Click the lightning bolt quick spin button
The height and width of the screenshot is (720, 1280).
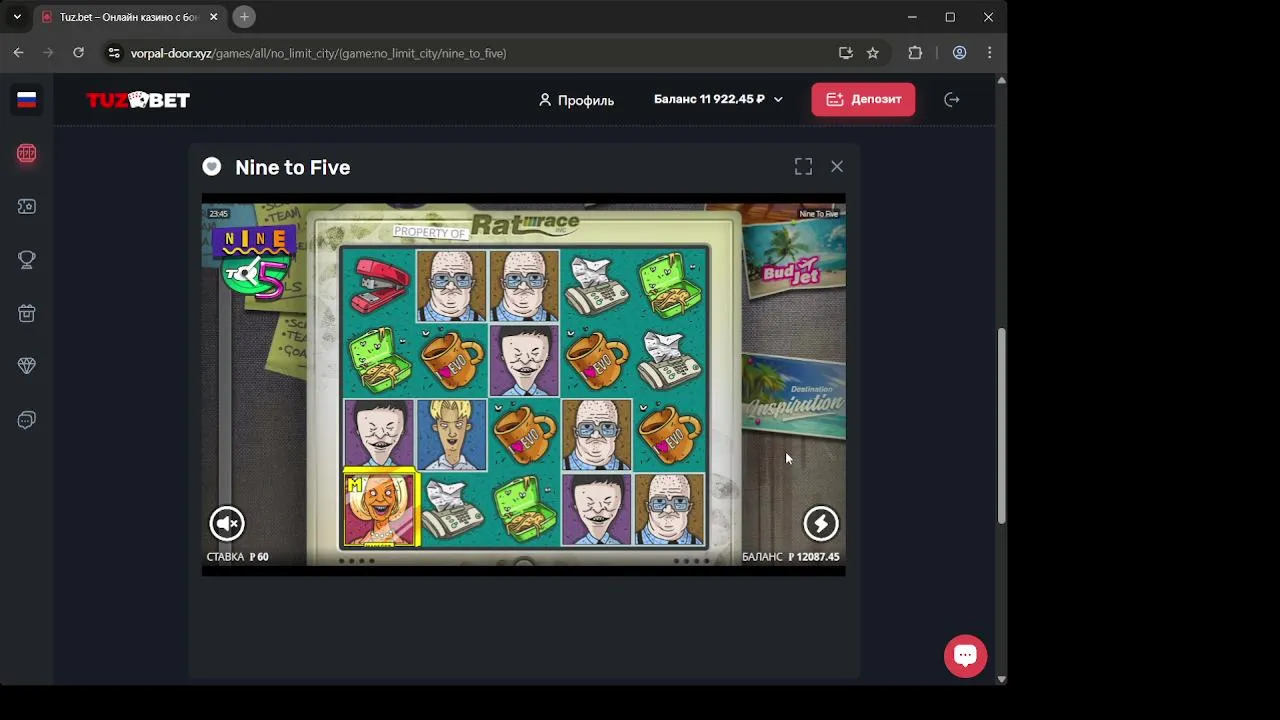[x=821, y=523]
